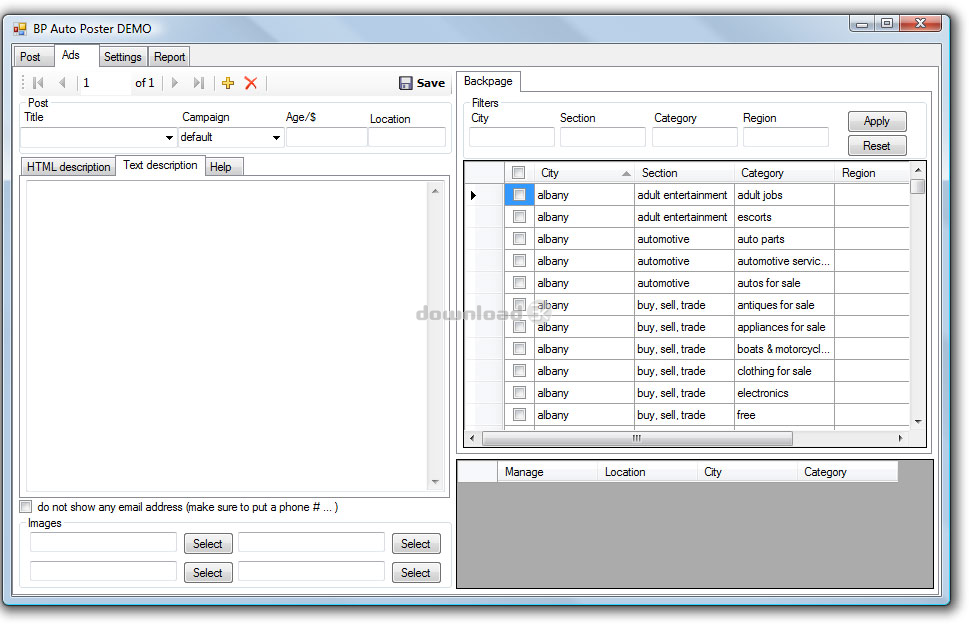Go to the next record arrow

pyautogui.click(x=175, y=83)
